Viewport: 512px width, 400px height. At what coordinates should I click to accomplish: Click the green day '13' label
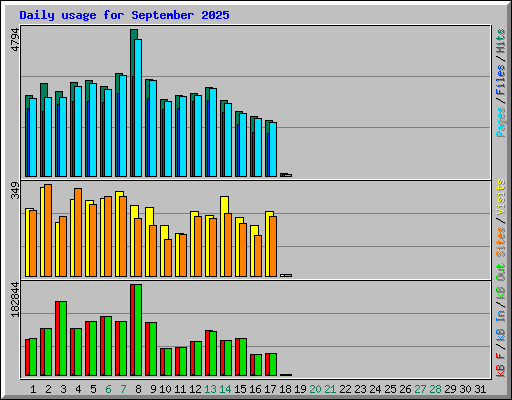point(210,389)
